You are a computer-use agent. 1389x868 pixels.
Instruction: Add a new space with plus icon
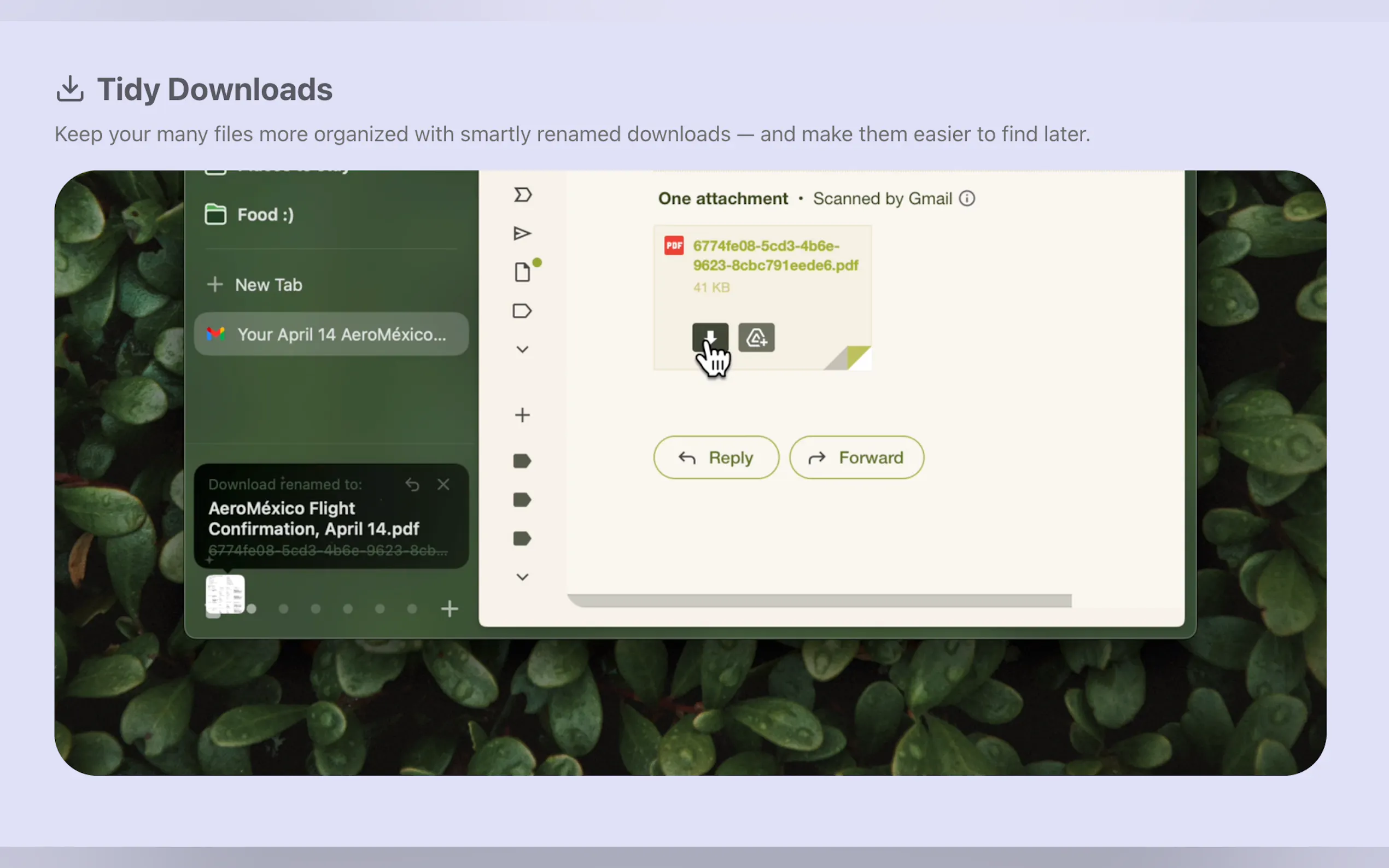coord(450,608)
